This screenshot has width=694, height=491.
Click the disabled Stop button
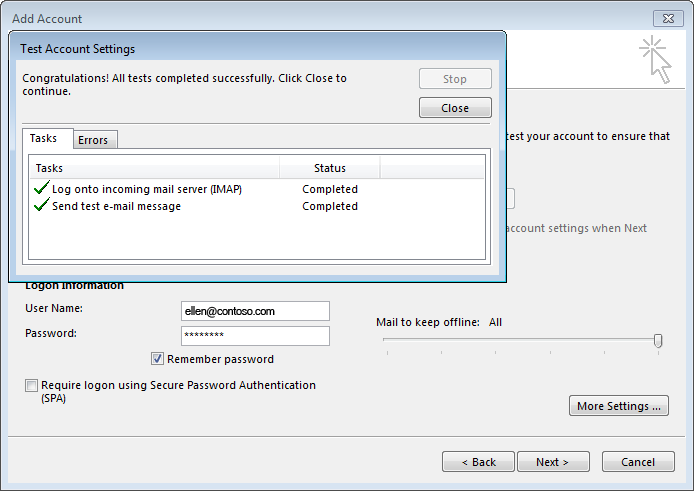(455, 79)
